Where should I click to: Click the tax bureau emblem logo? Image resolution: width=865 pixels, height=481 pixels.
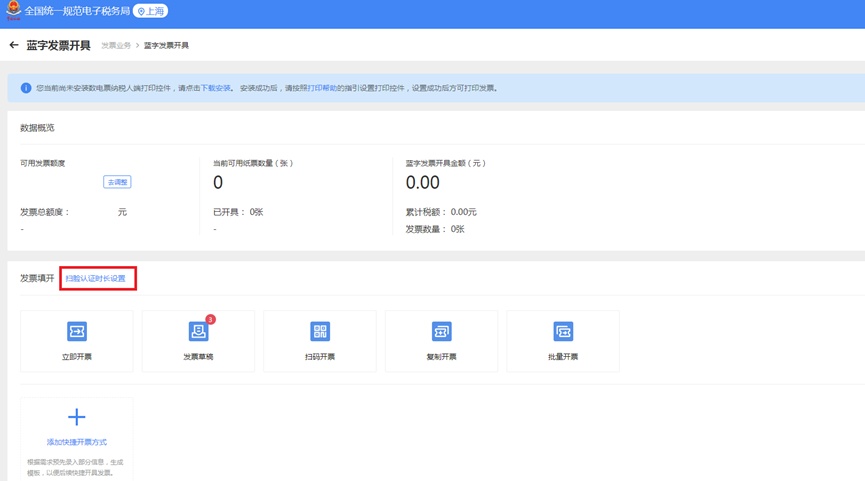point(13,11)
